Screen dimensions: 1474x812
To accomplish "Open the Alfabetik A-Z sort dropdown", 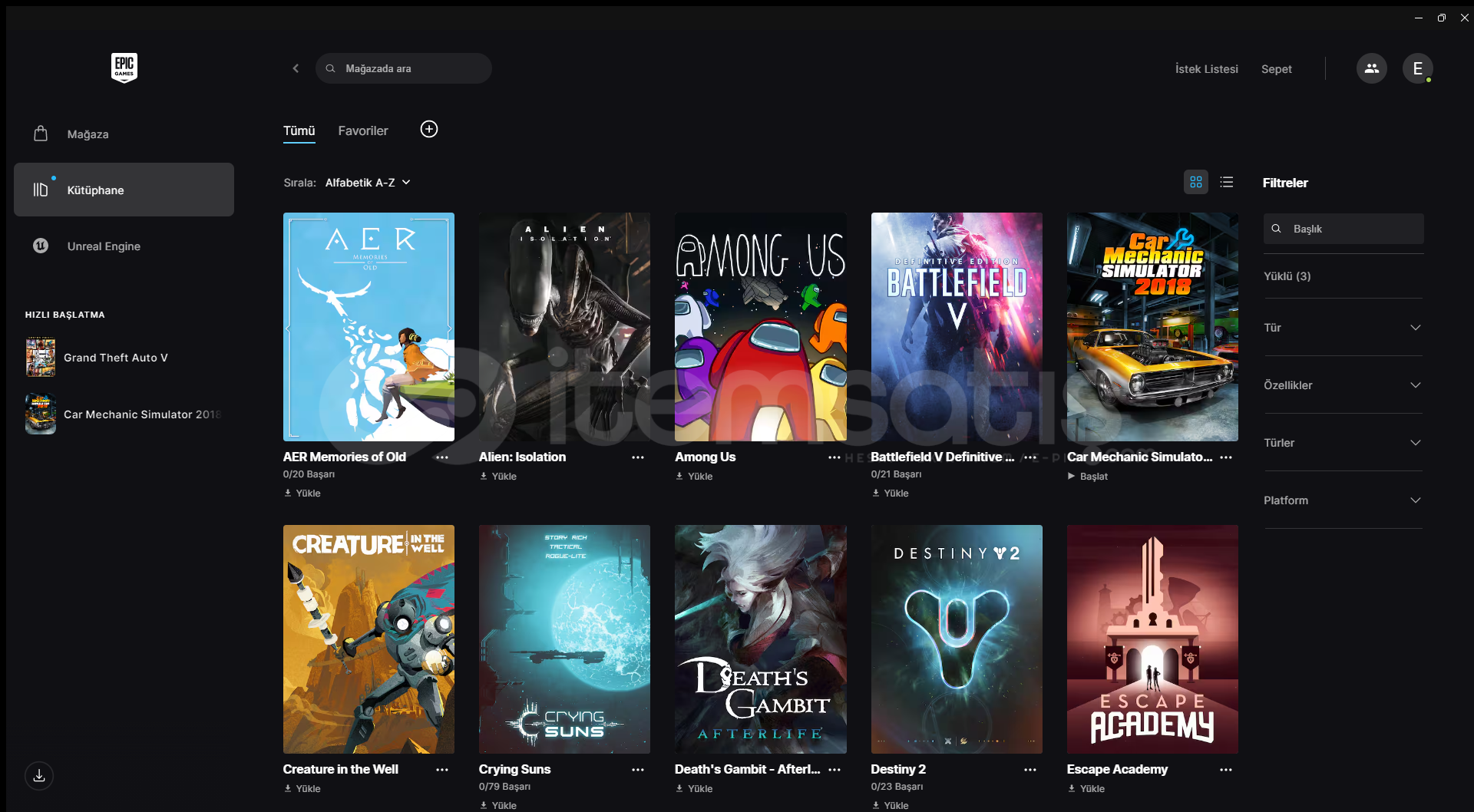I will click(x=368, y=183).
